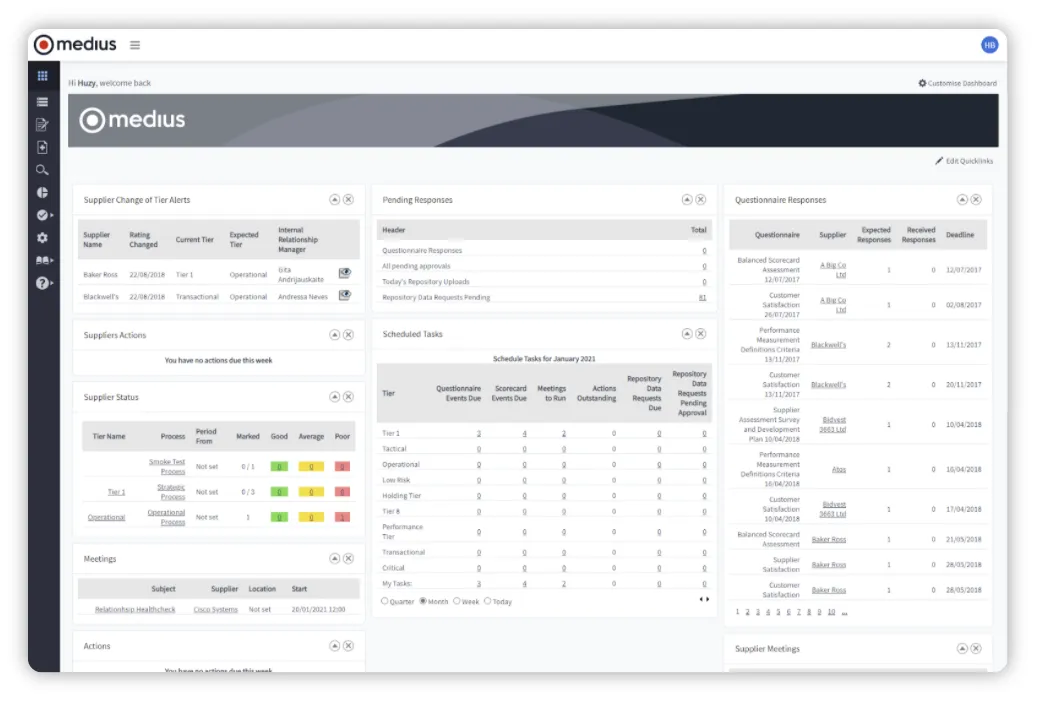This screenshot has height=708, width=1050.
Task: Close the Supplier Meetings widget
Action: [x=976, y=648]
